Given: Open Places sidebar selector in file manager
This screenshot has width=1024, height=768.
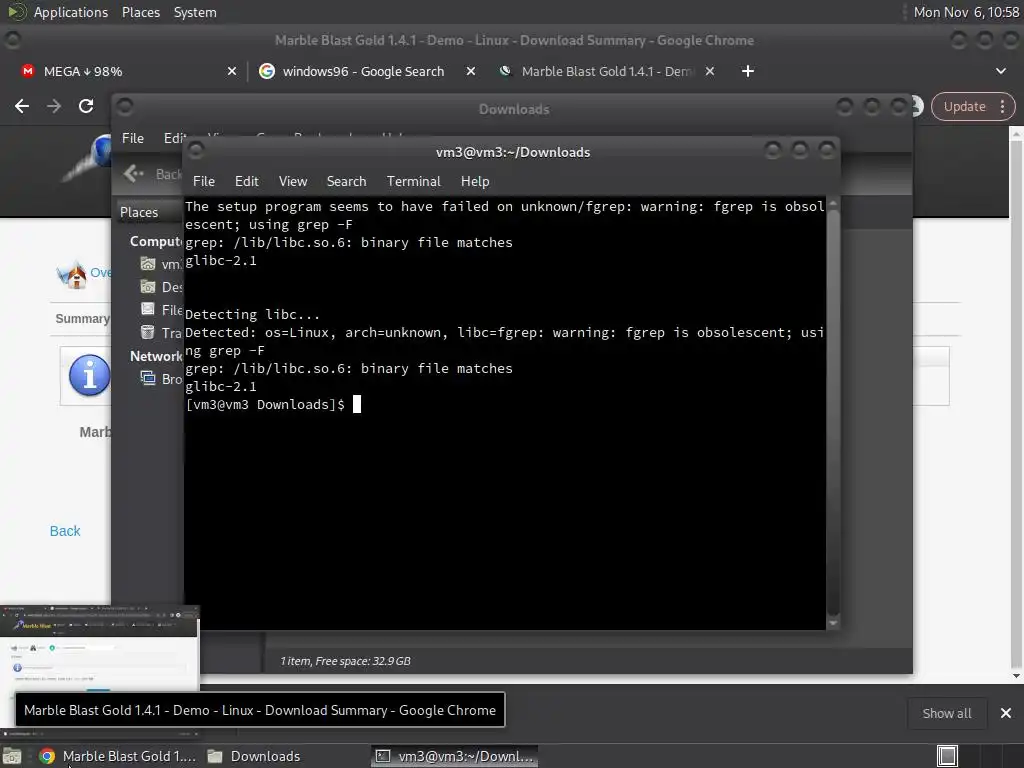Looking at the screenshot, I should pos(149,212).
